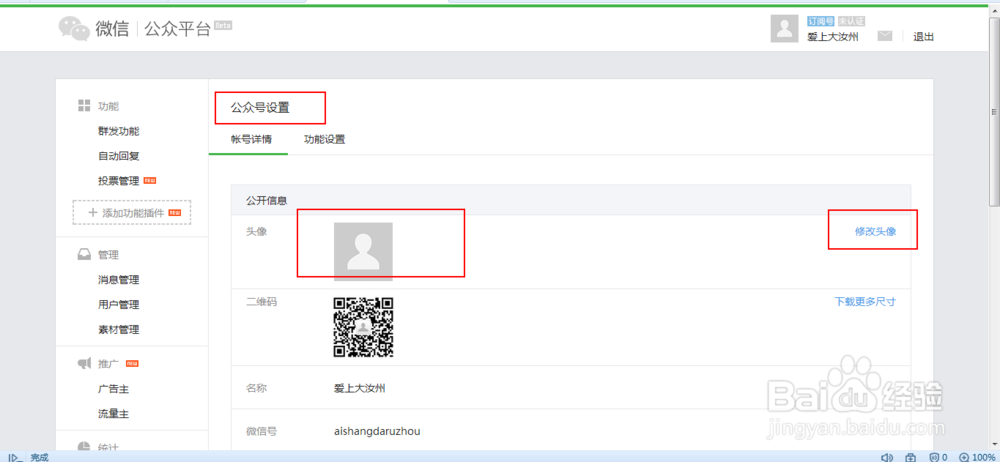Open the mail envelope notifications icon
This screenshot has height=462, width=1000.
tap(885, 36)
